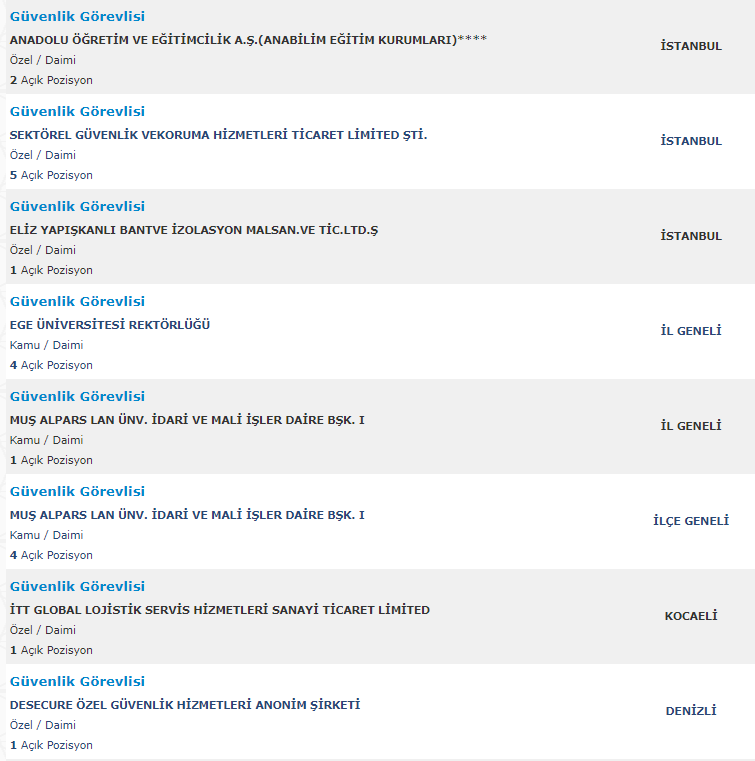Viewport: 755px width, 761px height.
Task: Click İSTANBUL label on Eliz Yapışkanlı row
Action: (x=691, y=236)
